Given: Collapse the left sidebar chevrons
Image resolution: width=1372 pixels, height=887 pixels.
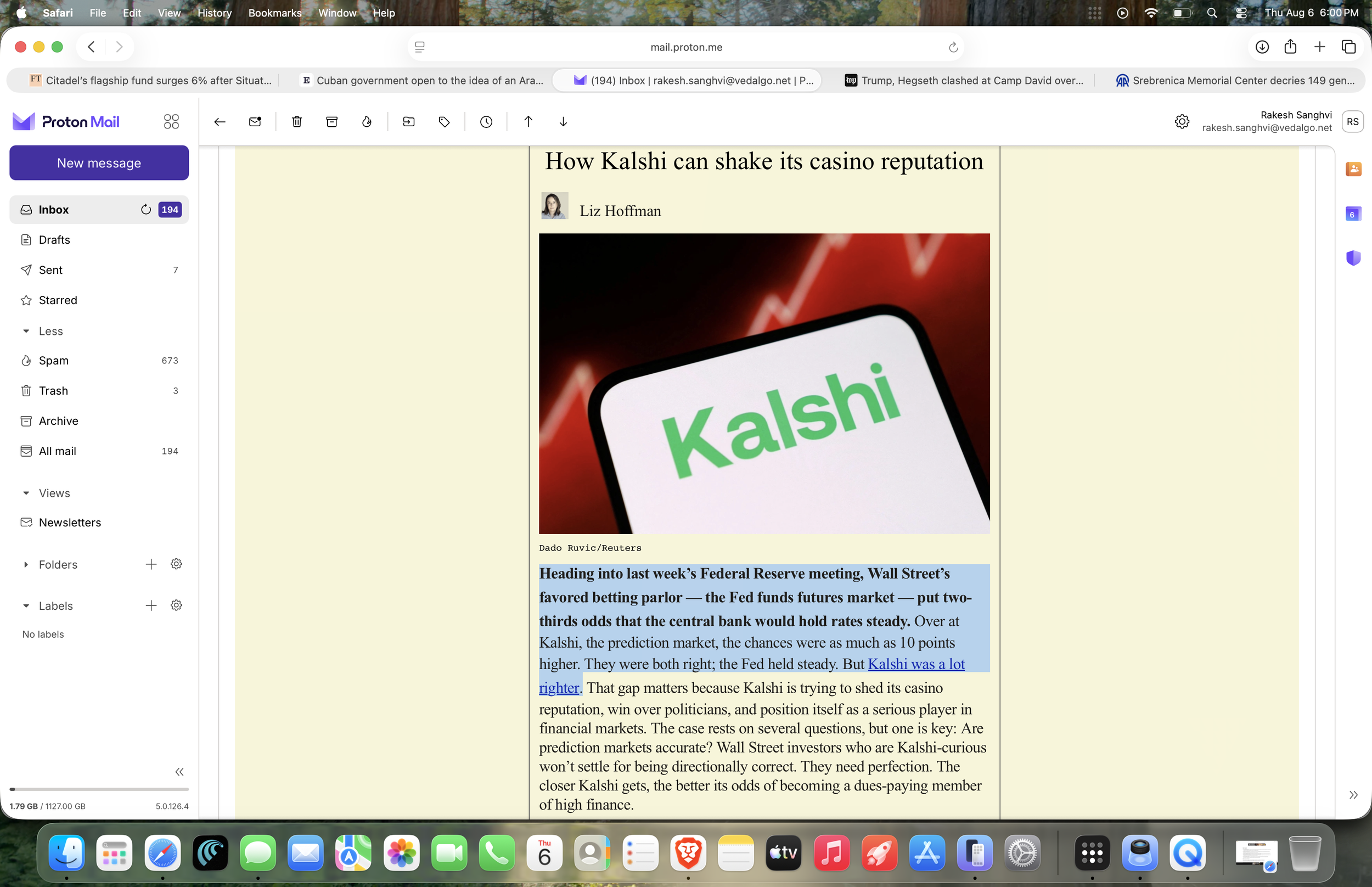Looking at the screenshot, I should pyautogui.click(x=179, y=772).
